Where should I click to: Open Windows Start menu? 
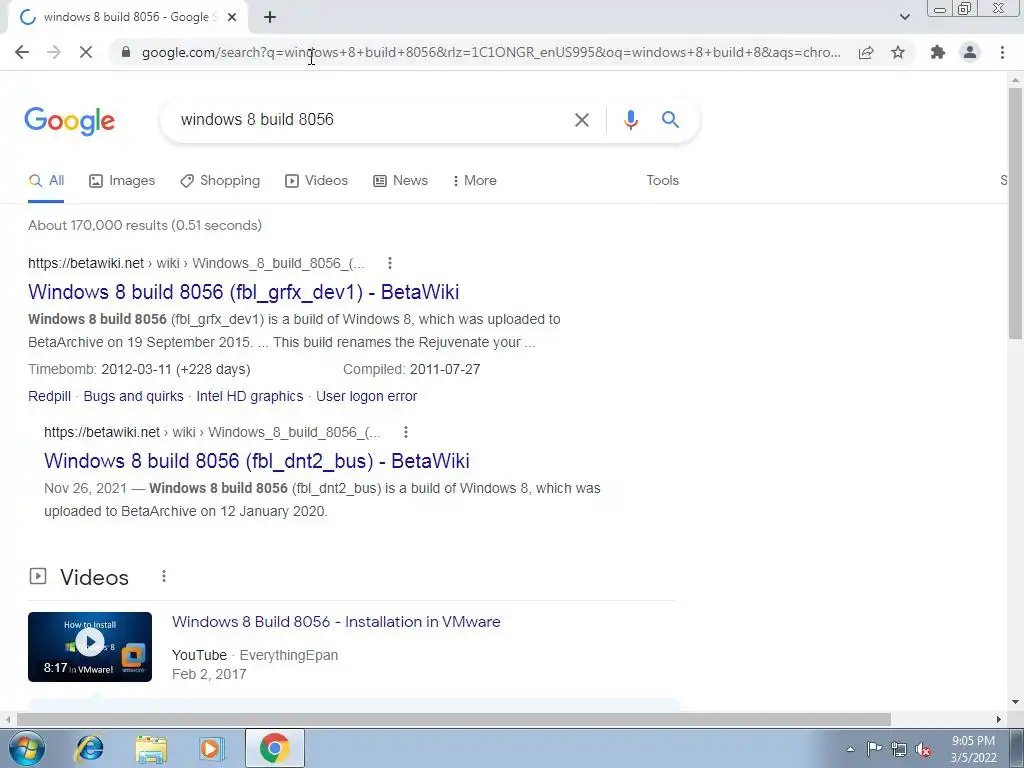(x=27, y=748)
